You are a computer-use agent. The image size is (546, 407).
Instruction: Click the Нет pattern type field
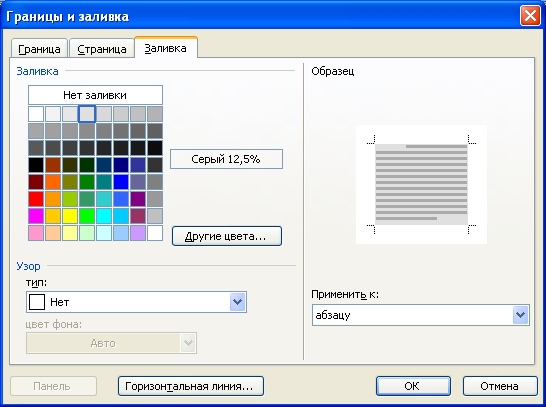pyautogui.click(x=136, y=302)
